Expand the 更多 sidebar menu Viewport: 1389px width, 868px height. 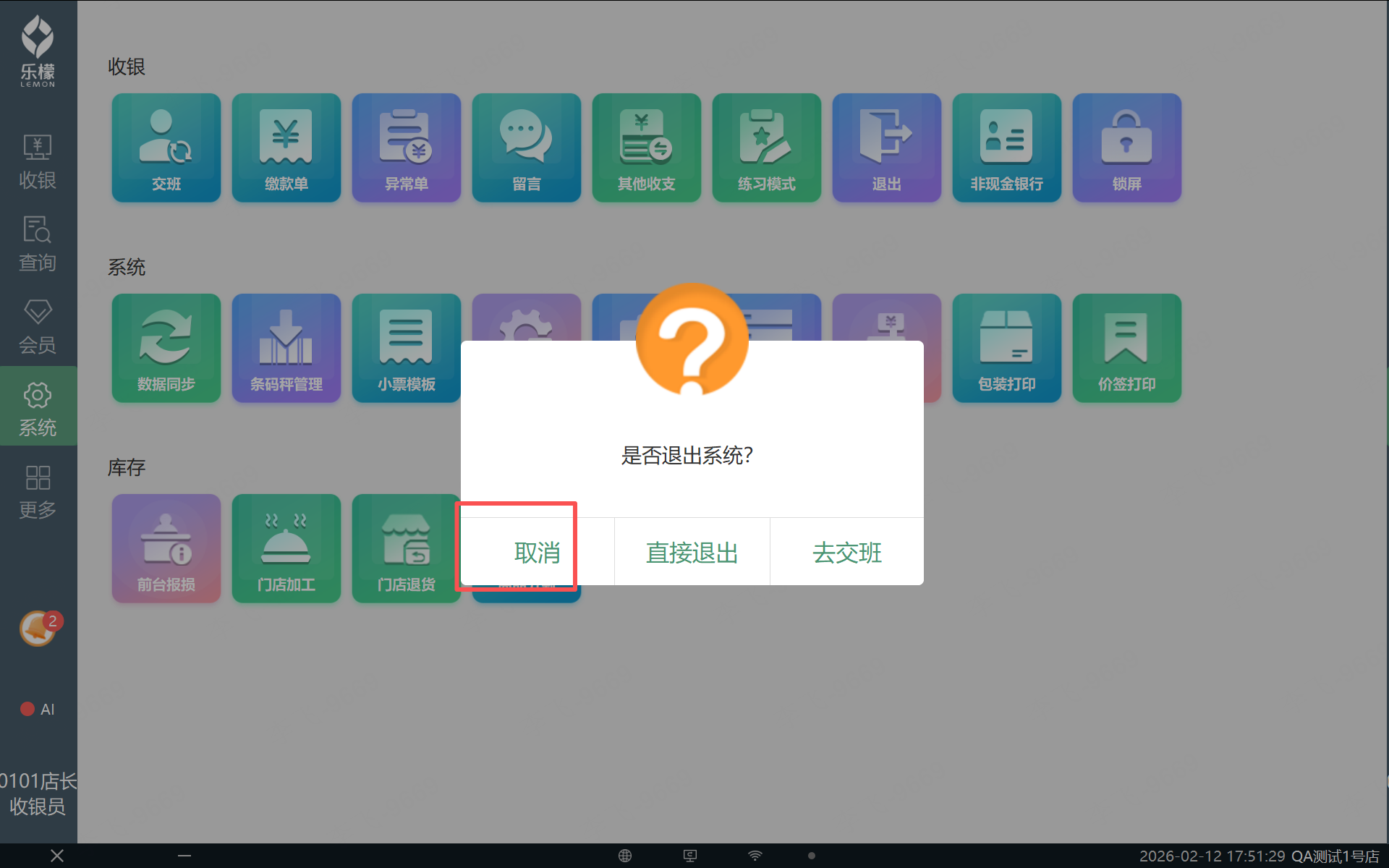[38, 492]
